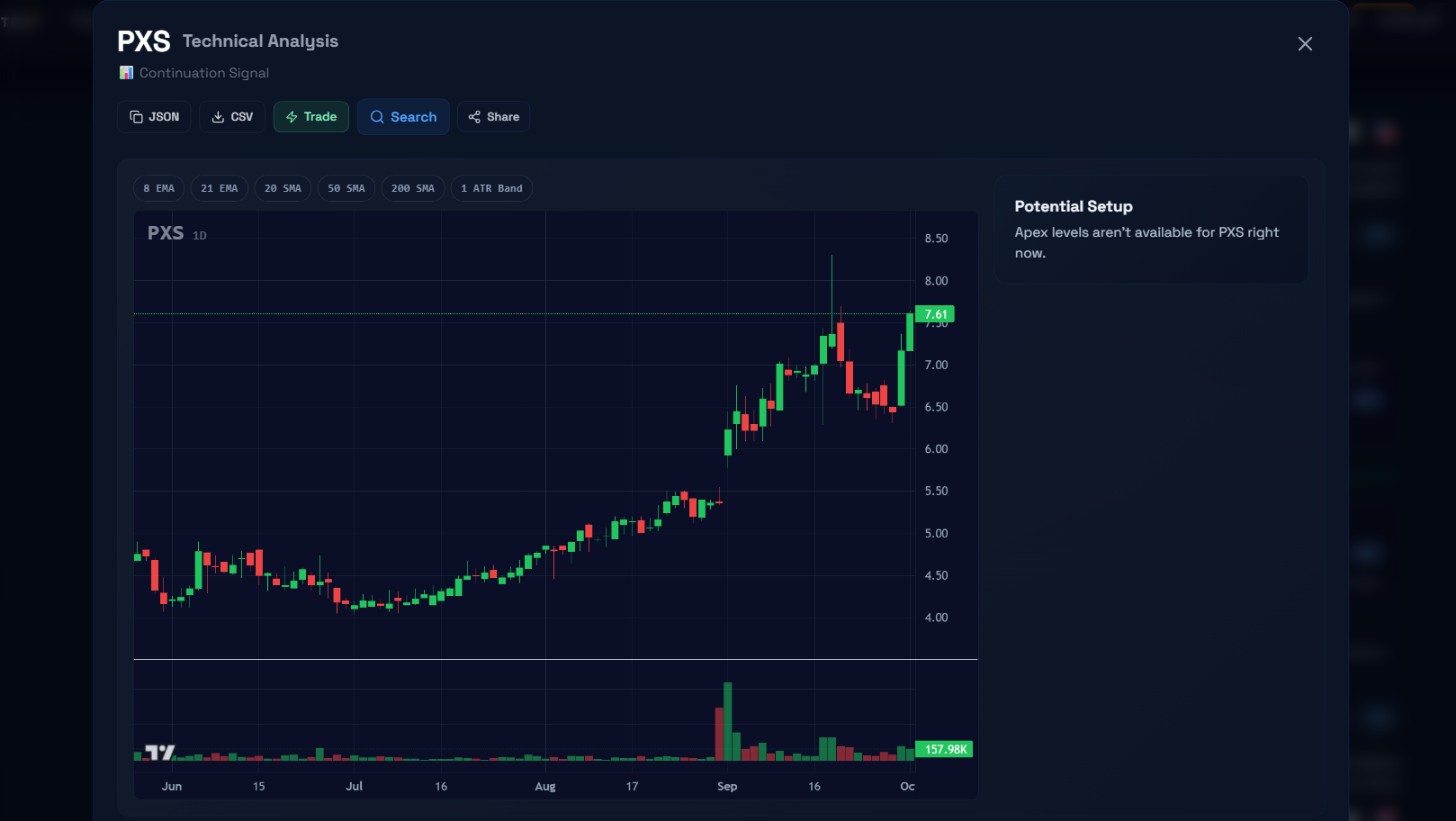The width and height of the screenshot is (1456, 821).
Task: Click the Apex levels unavailable message
Action: 1146,243
